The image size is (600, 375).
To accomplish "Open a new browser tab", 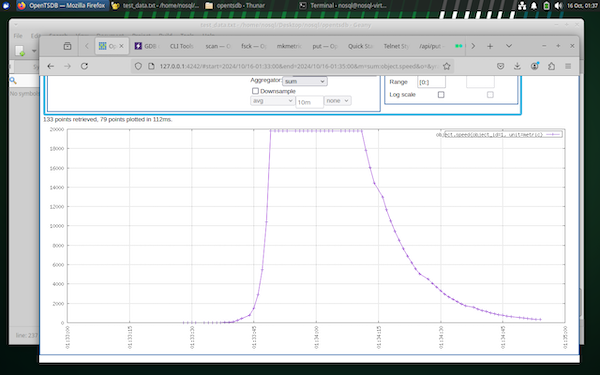I will point(490,46).
